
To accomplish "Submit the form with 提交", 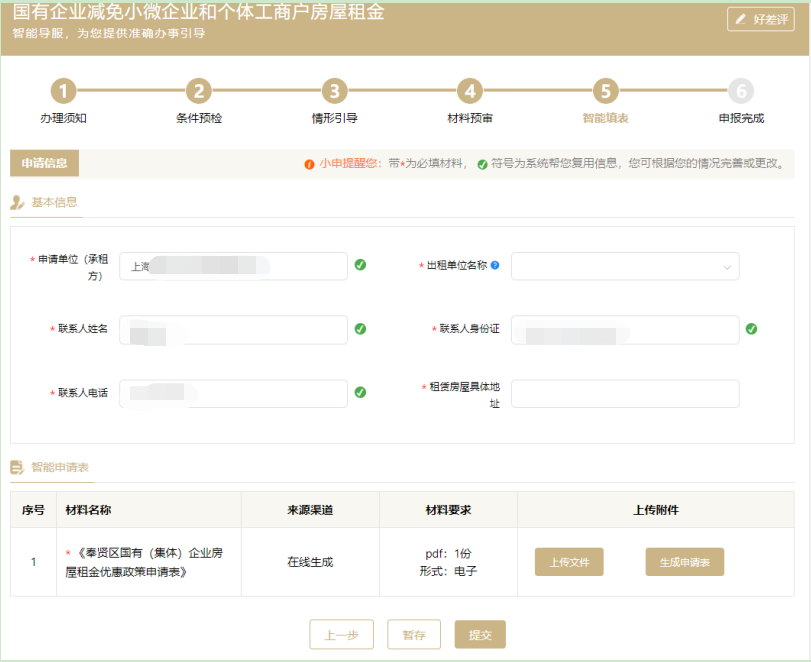I will (480, 635).
